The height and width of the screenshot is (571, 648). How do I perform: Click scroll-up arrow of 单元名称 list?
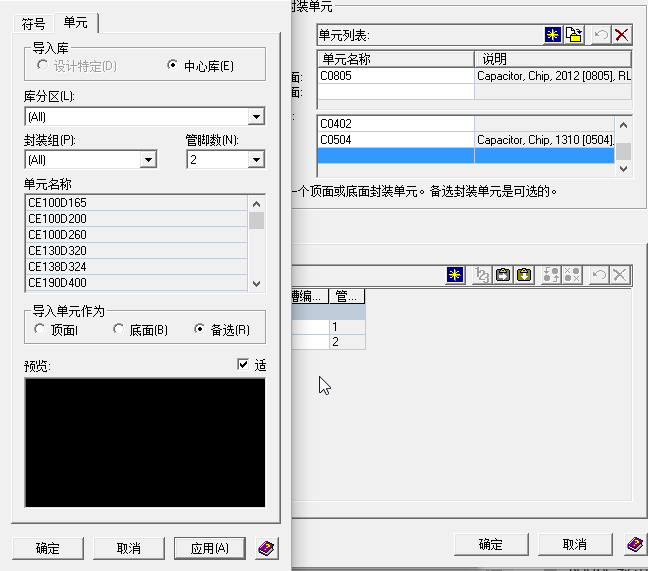pyautogui.click(x=256, y=204)
